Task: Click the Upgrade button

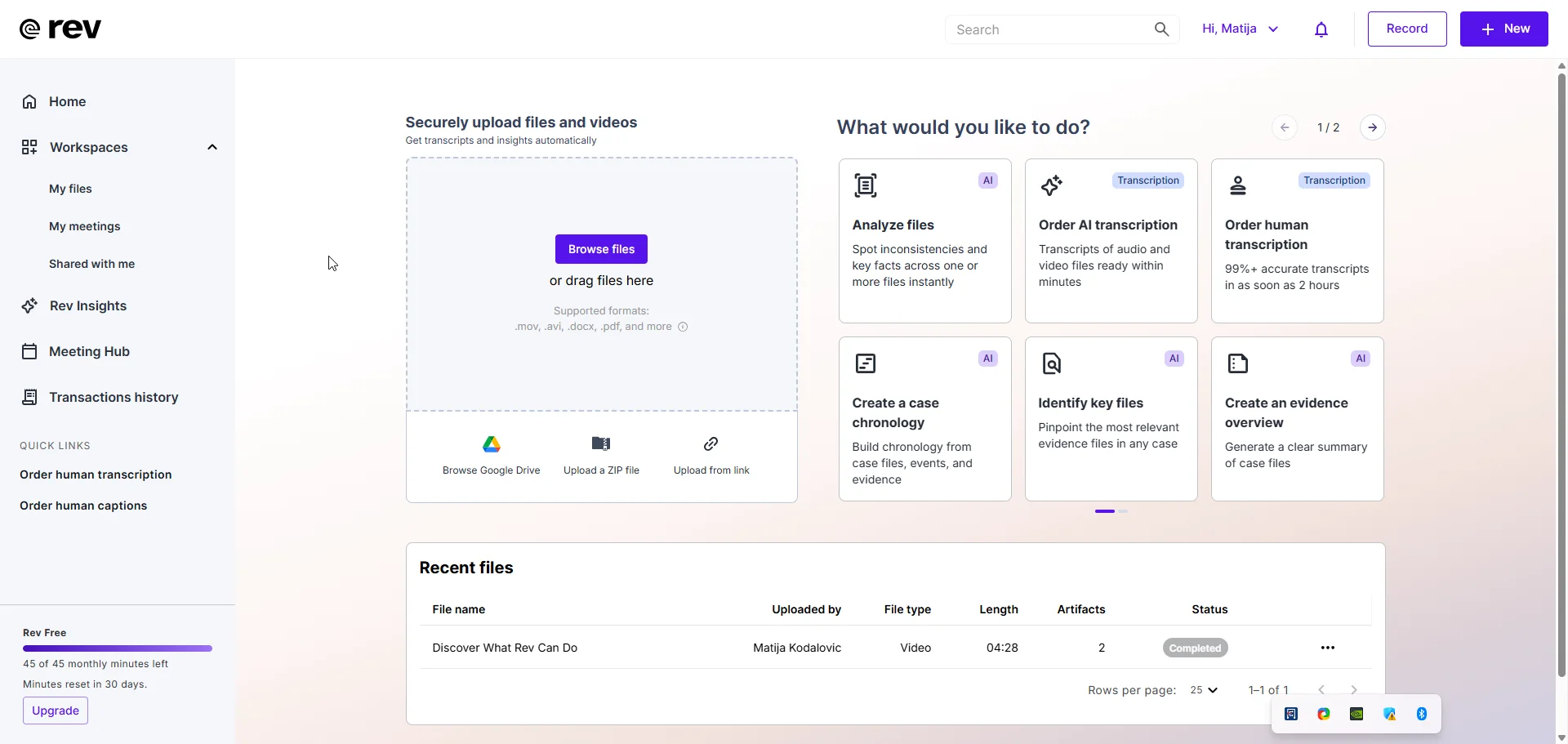Action: pyautogui.click(x=56, y=711)
